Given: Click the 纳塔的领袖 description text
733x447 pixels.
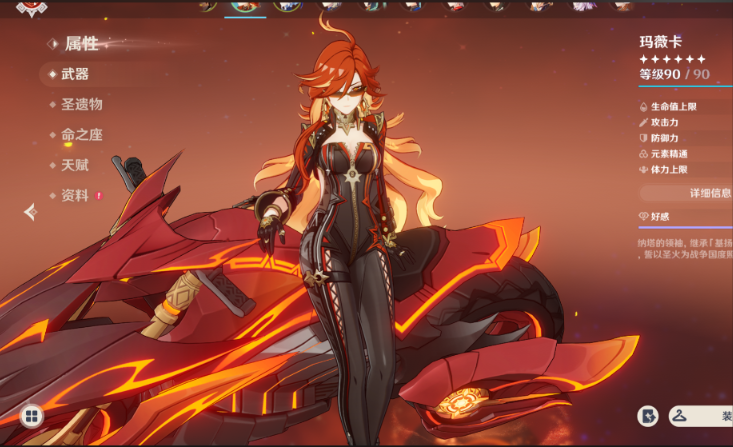Looking at the screenshot, I should pos(685,249).
